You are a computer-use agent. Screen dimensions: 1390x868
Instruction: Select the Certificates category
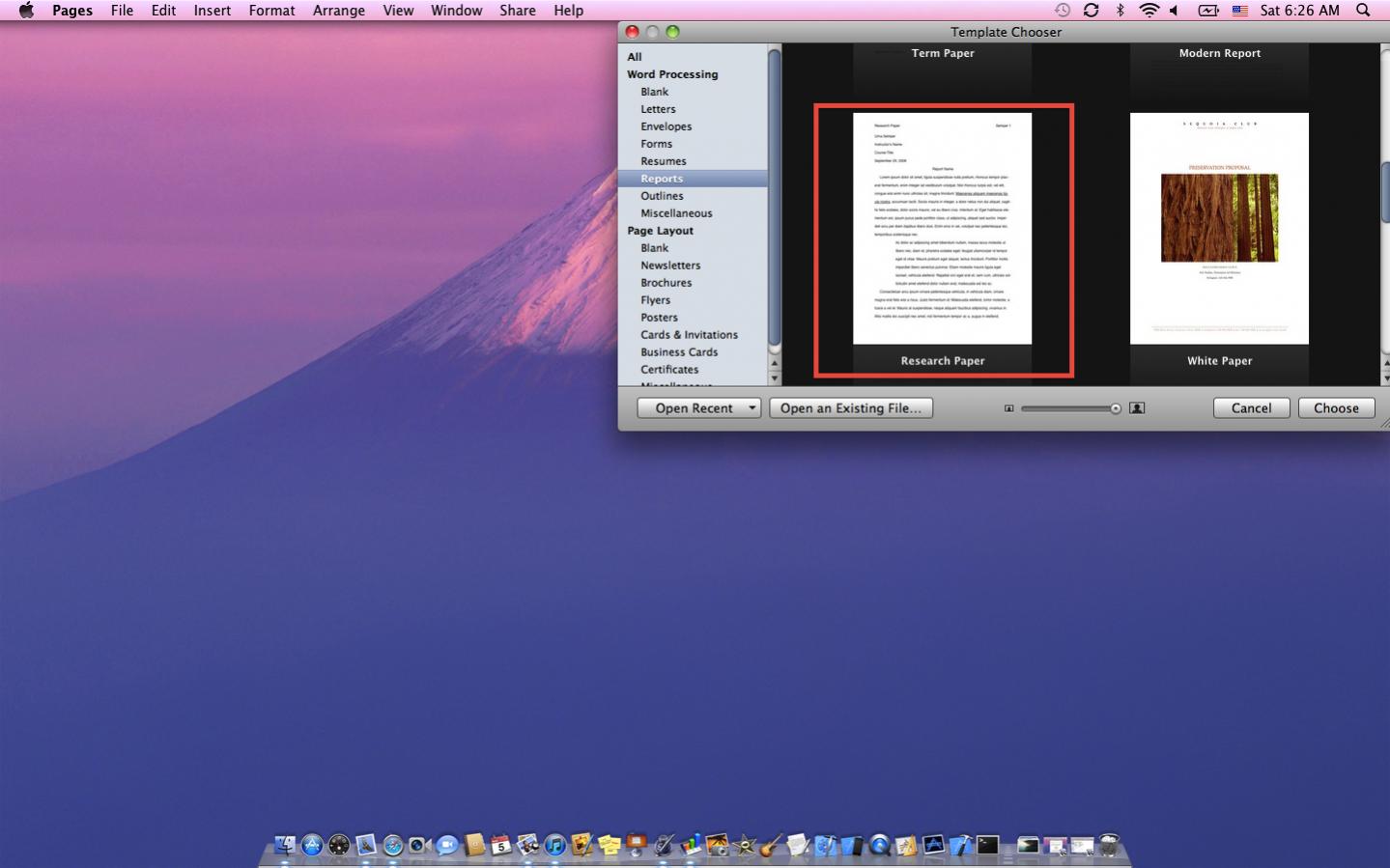669,370
